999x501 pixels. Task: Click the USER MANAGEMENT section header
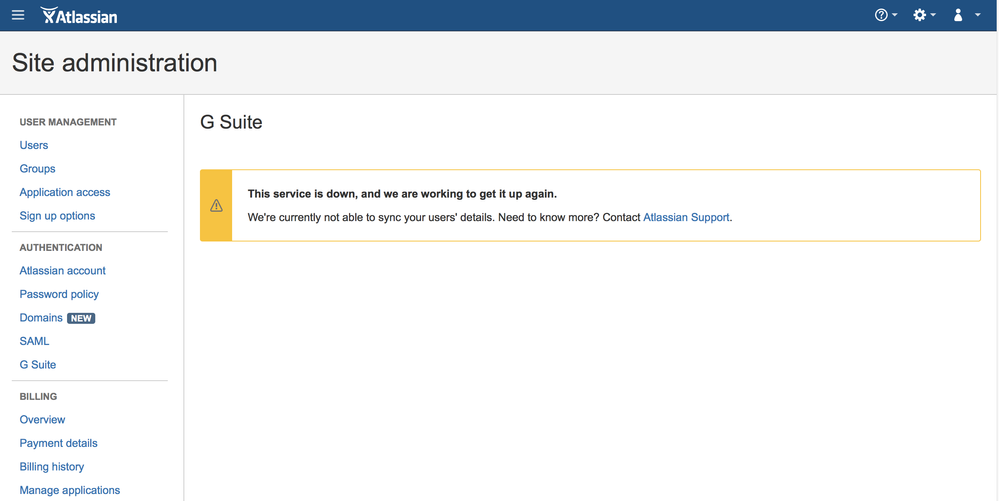point(68,122)
